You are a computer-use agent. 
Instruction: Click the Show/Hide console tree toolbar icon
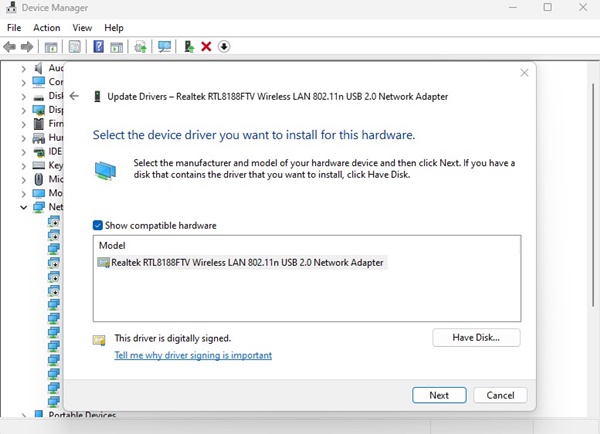tap(51, 47)
